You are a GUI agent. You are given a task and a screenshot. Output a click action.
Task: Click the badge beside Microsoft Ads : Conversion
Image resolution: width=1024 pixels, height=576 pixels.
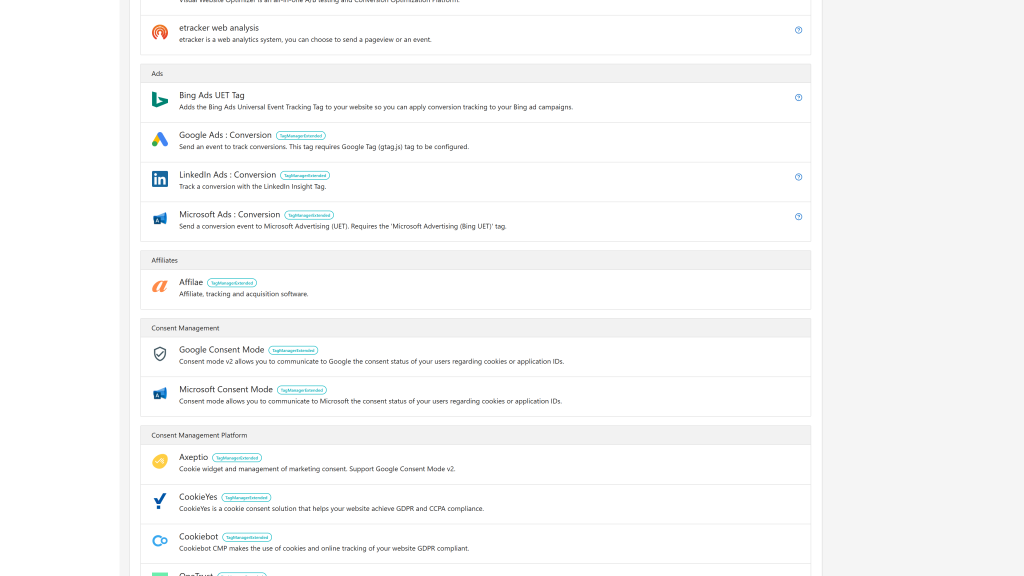click(309, 216)
